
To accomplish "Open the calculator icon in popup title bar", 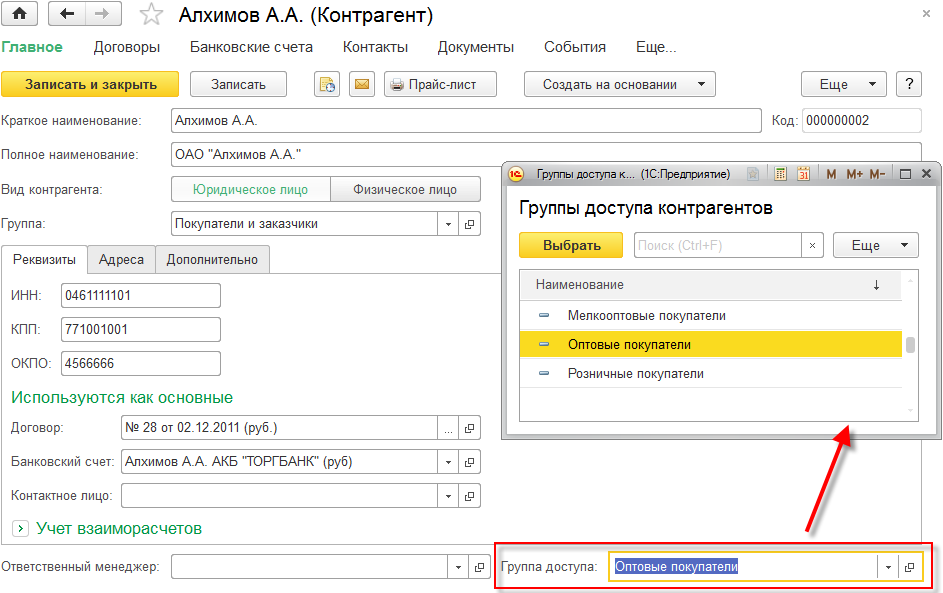I will [780, 174].
